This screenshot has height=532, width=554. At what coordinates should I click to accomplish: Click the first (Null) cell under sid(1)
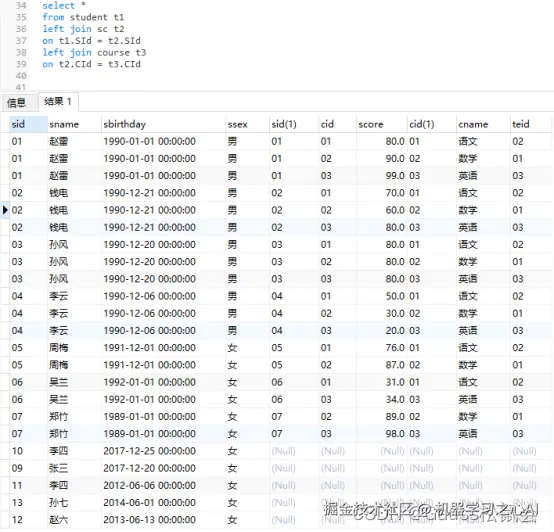coord(294,451)
